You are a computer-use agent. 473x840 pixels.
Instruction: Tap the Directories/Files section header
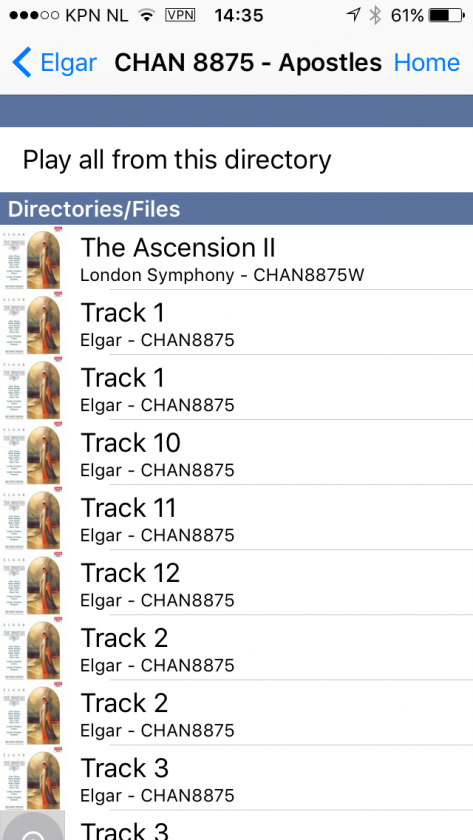[x=236, y=208]
